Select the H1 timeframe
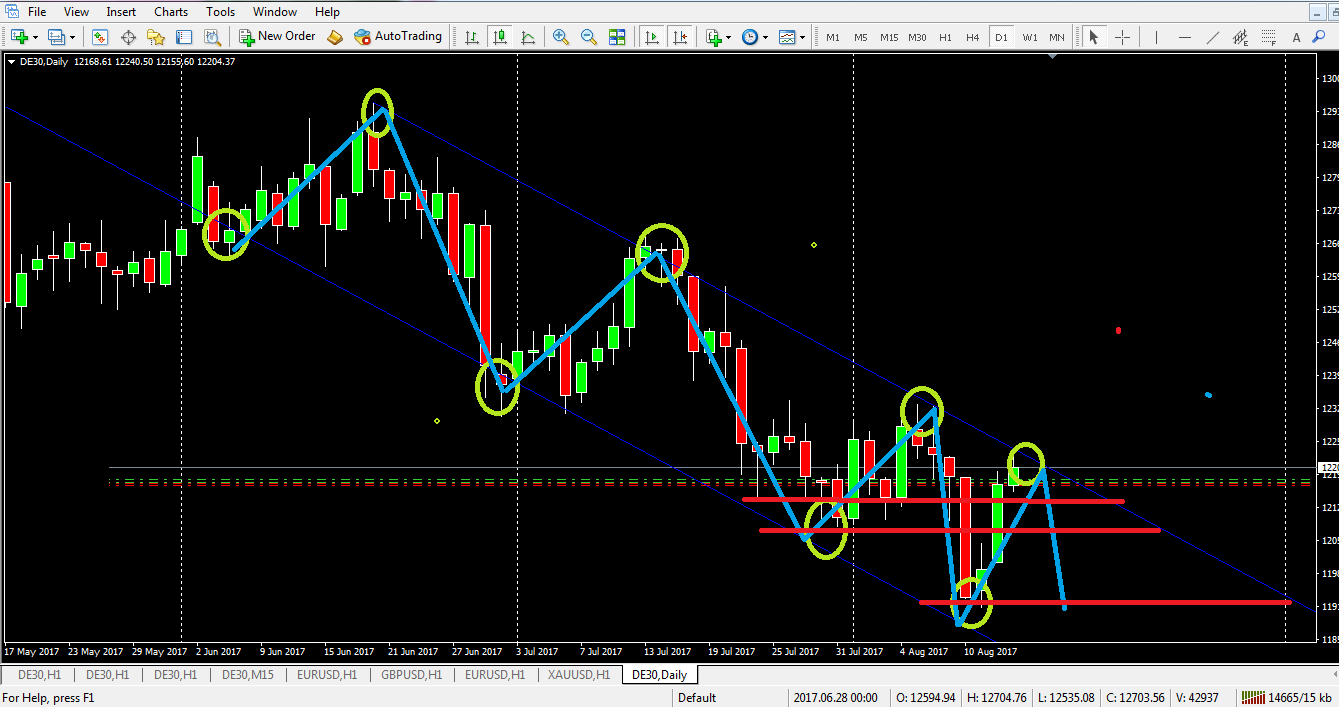Viewport: 1339px width, 707px height. pyautogui.click(x=945, y=37)
